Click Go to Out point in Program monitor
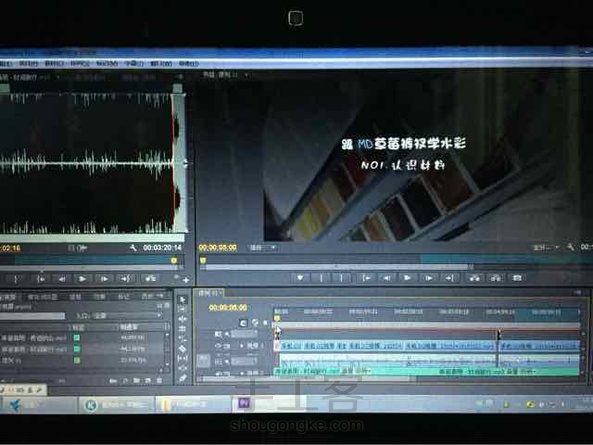Viewport: 593px width, 445px height. tap(449, 278)
